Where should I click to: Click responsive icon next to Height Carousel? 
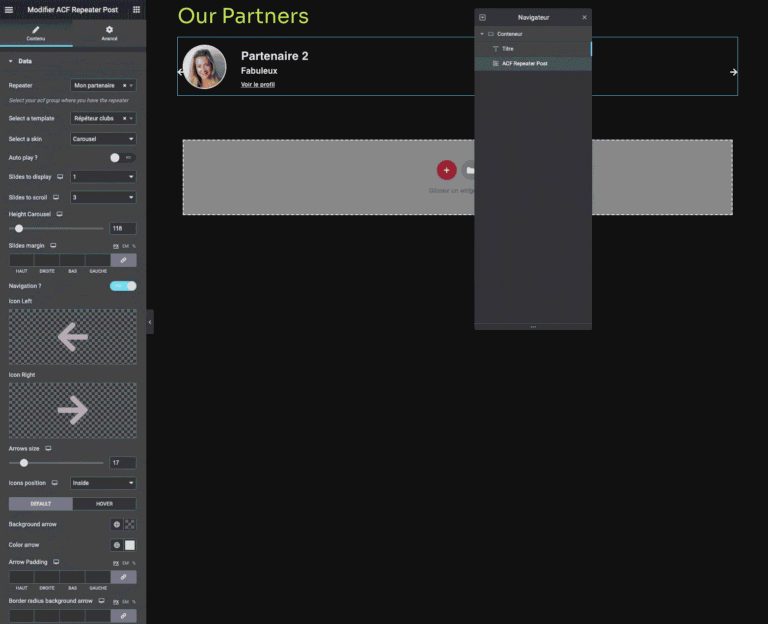coord(59,214)
